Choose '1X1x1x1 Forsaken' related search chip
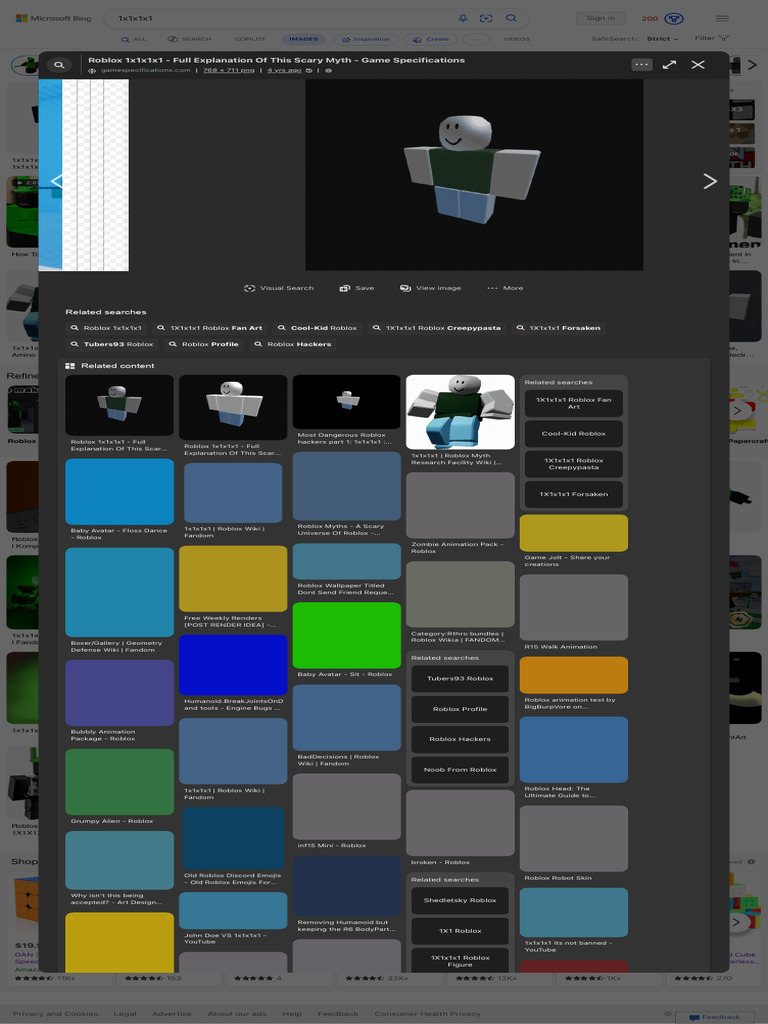This screenshot has width=768, height=1024. 559,328
